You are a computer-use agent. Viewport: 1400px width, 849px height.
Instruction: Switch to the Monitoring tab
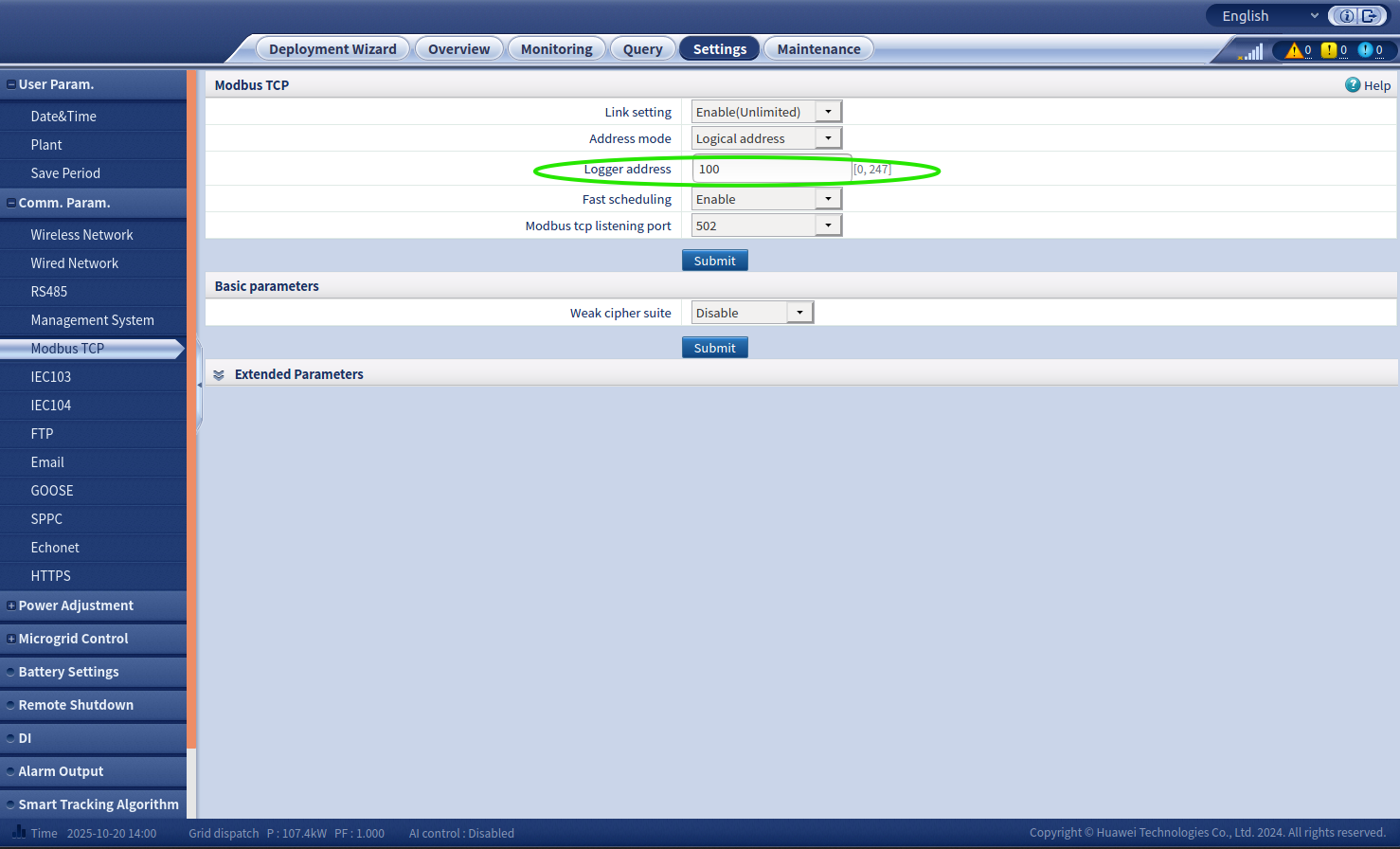coord(556,49)
